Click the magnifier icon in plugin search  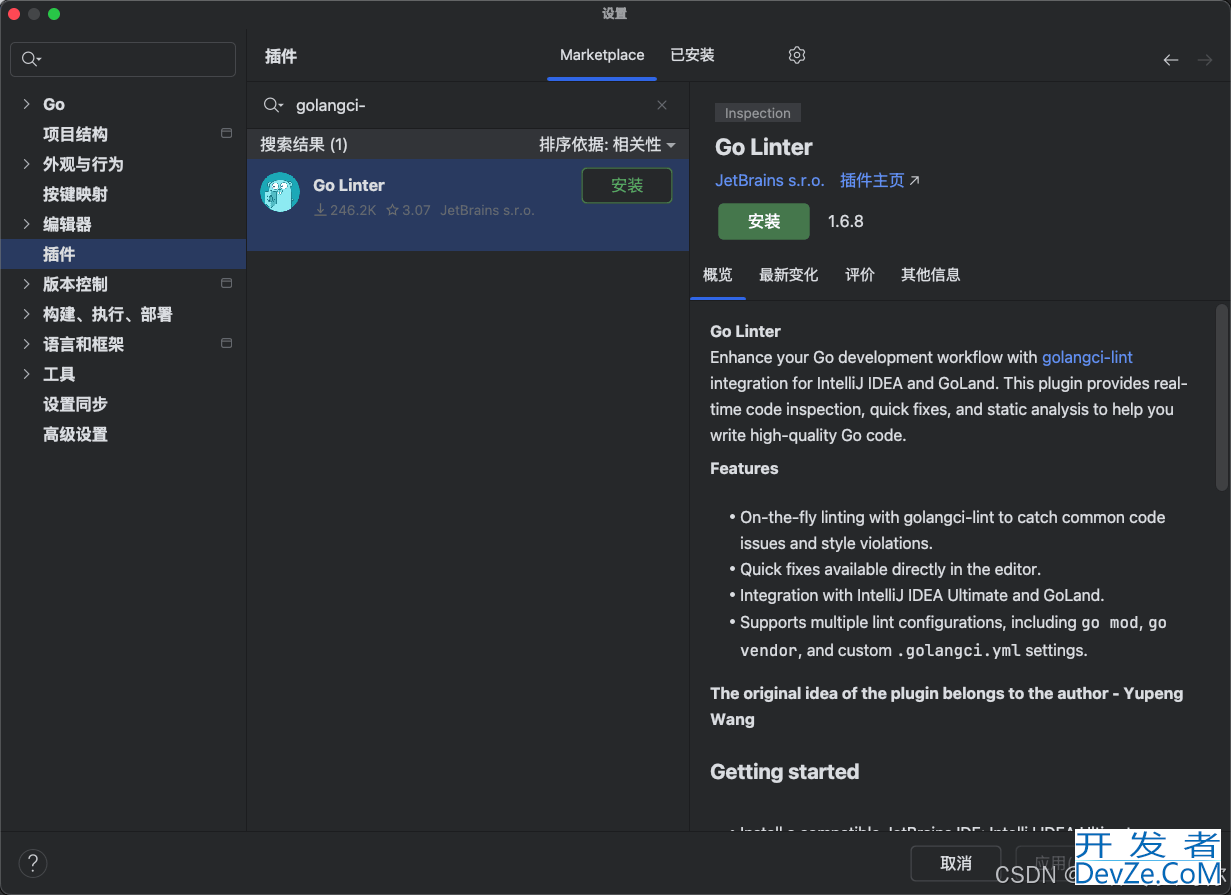pos(272,105)
